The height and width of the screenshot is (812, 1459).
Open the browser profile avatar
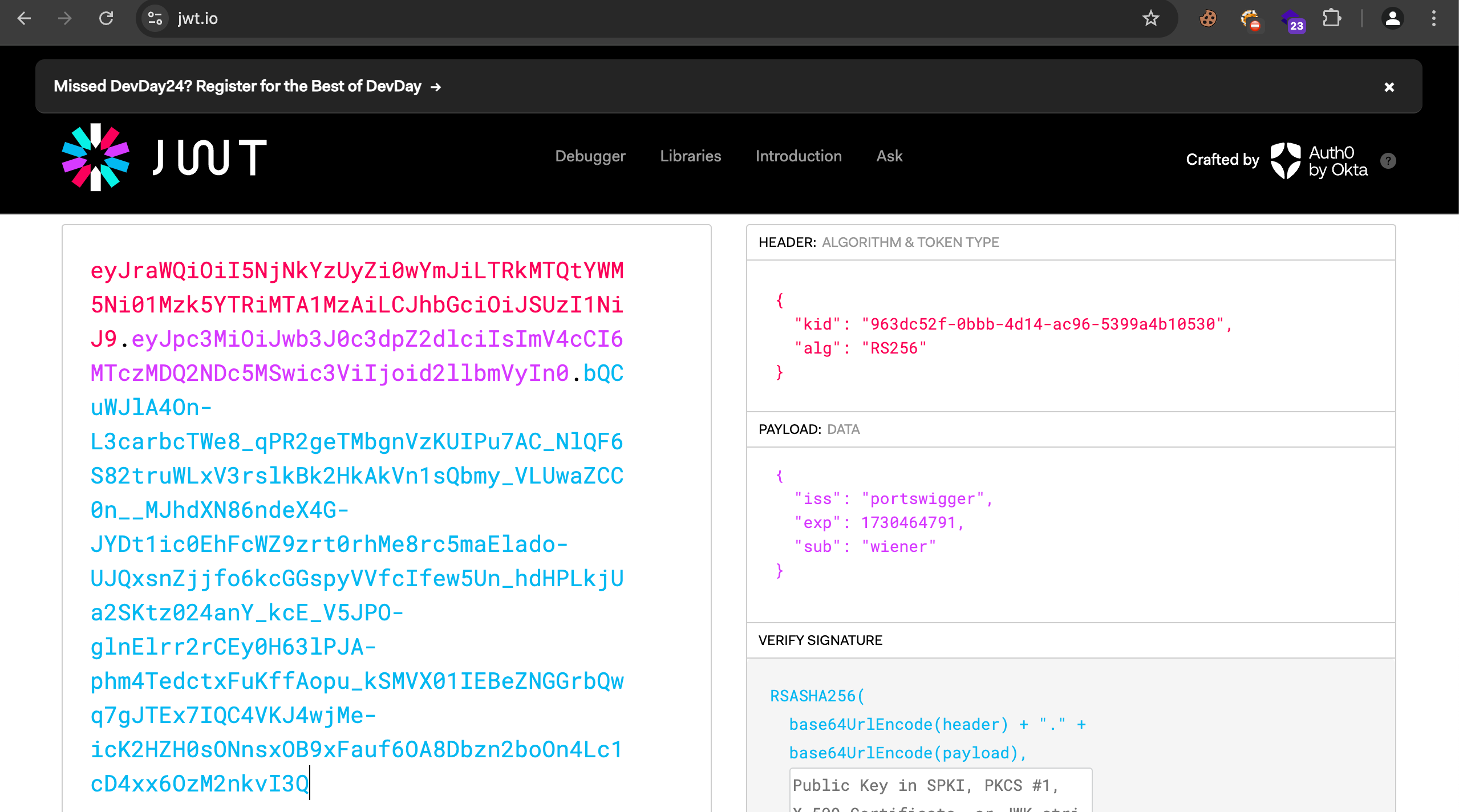point(1392,19)
